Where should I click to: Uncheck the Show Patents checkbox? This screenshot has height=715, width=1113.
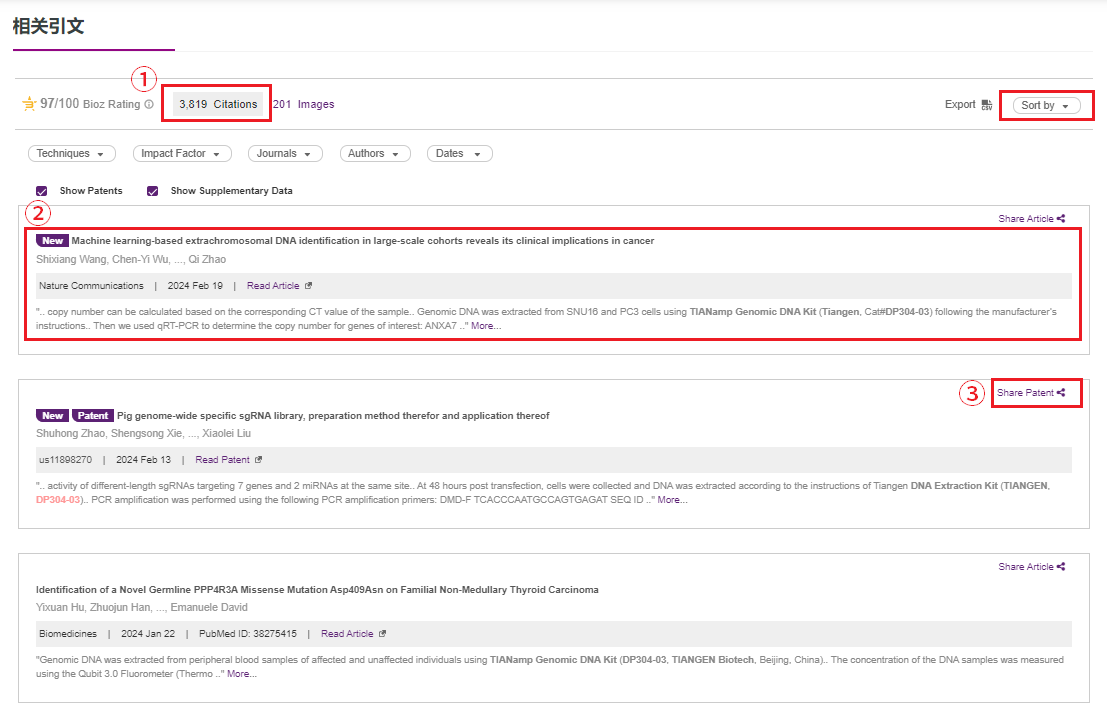tap(42, 191)
